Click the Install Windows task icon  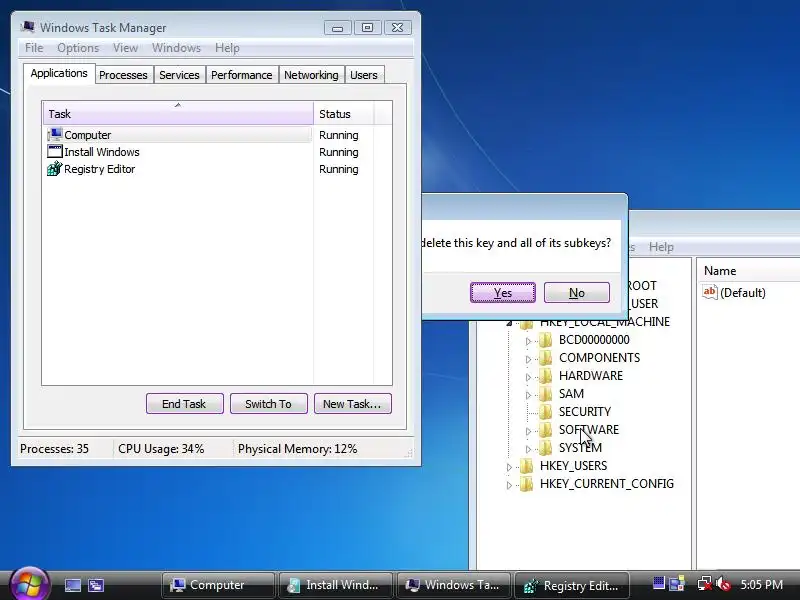tap(55, 152)
